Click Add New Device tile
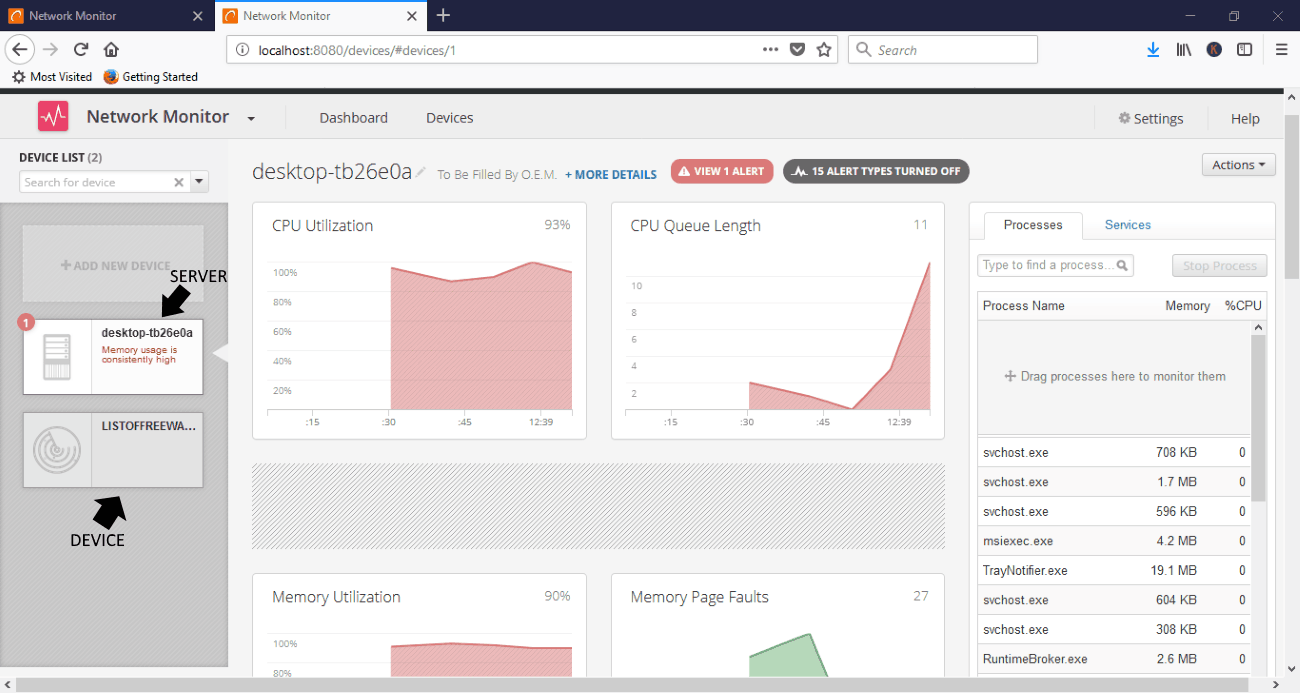This screenshot has width=1300, height=693. [113, 265]
